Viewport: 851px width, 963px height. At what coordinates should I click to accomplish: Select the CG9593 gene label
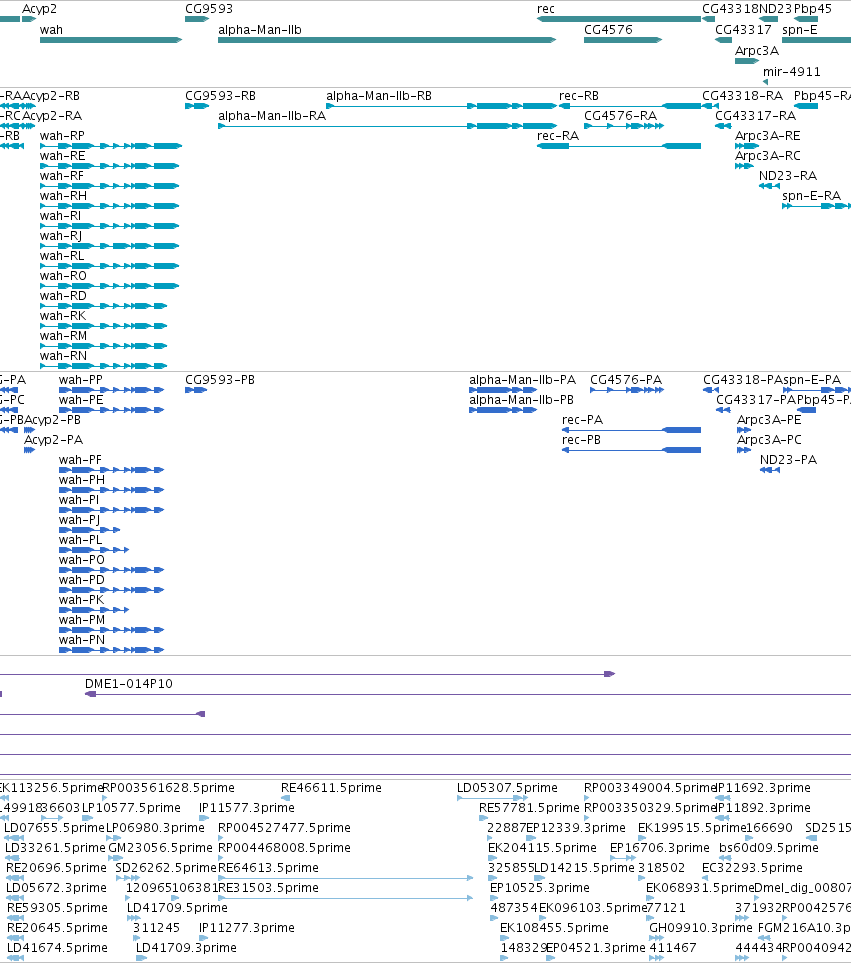[x=209, y=9]
